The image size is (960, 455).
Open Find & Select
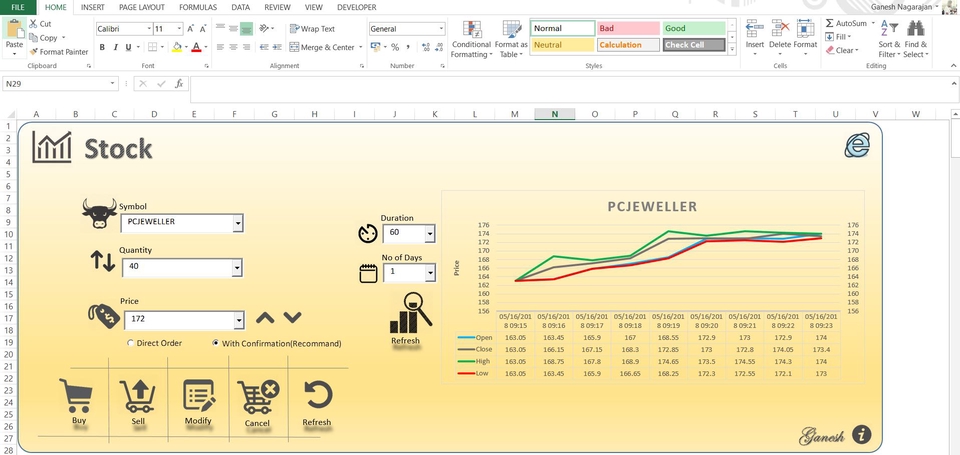click(915, 39)
